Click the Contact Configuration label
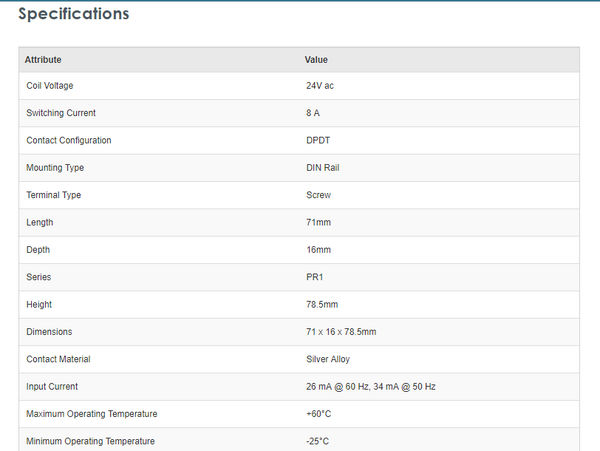The width and height of the screenshot is (600, 451). (x=69, y=140)
